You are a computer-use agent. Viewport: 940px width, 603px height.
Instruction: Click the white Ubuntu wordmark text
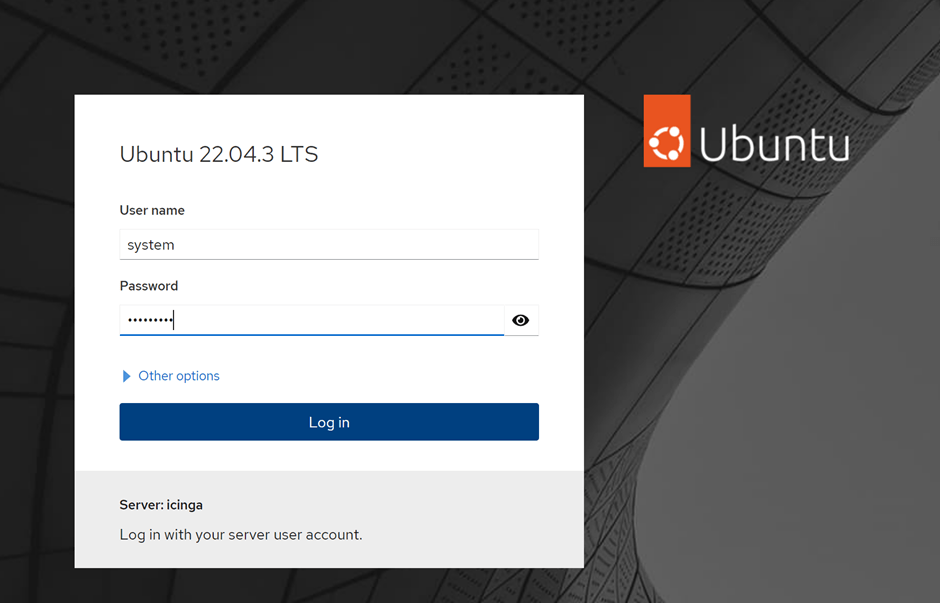(x=774, y=144)
